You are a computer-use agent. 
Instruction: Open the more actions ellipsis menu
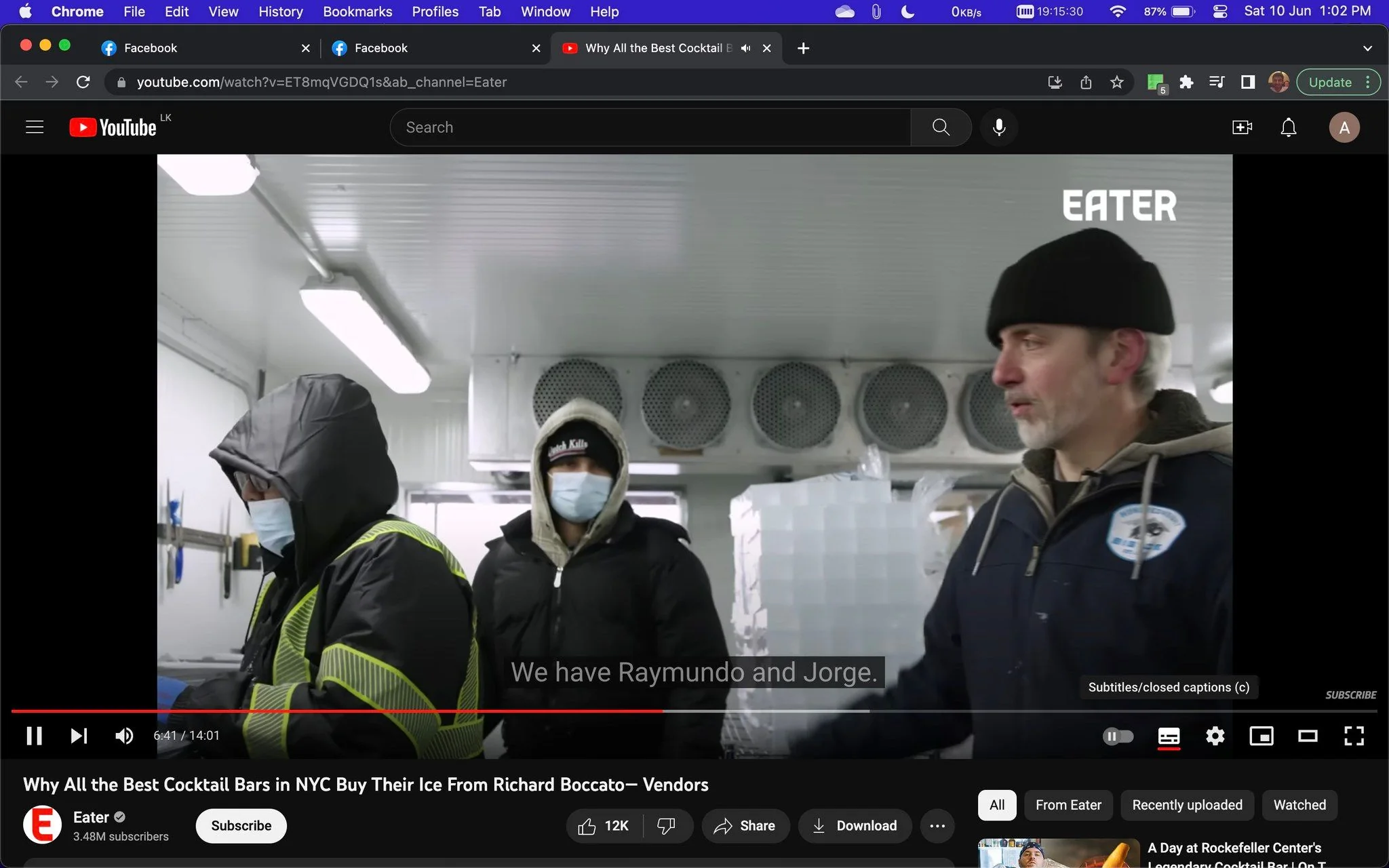point(937,825)
